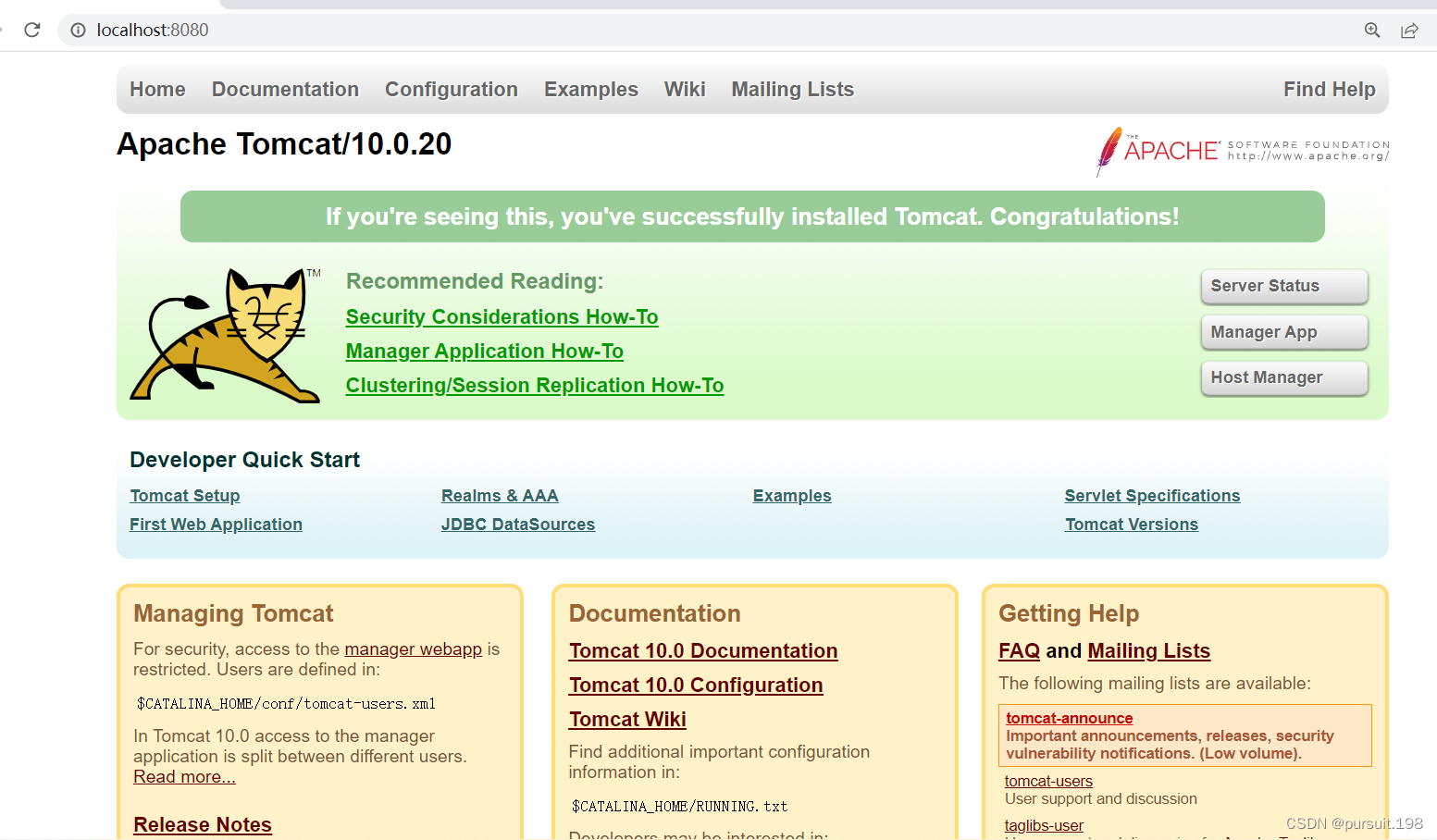Click the successfully installed Tomcat congratulations banner
Screen dimensions: 1437x840
[752, 216]
